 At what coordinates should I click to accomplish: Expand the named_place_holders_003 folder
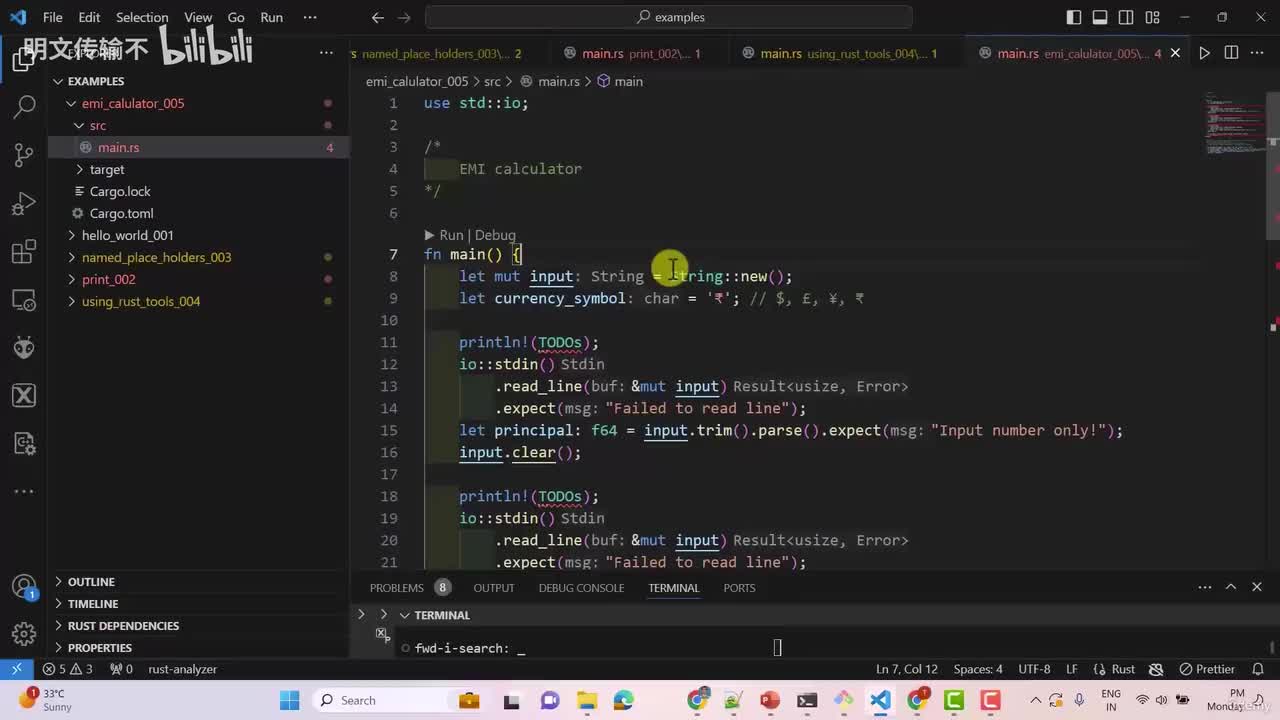coord(156,257)
